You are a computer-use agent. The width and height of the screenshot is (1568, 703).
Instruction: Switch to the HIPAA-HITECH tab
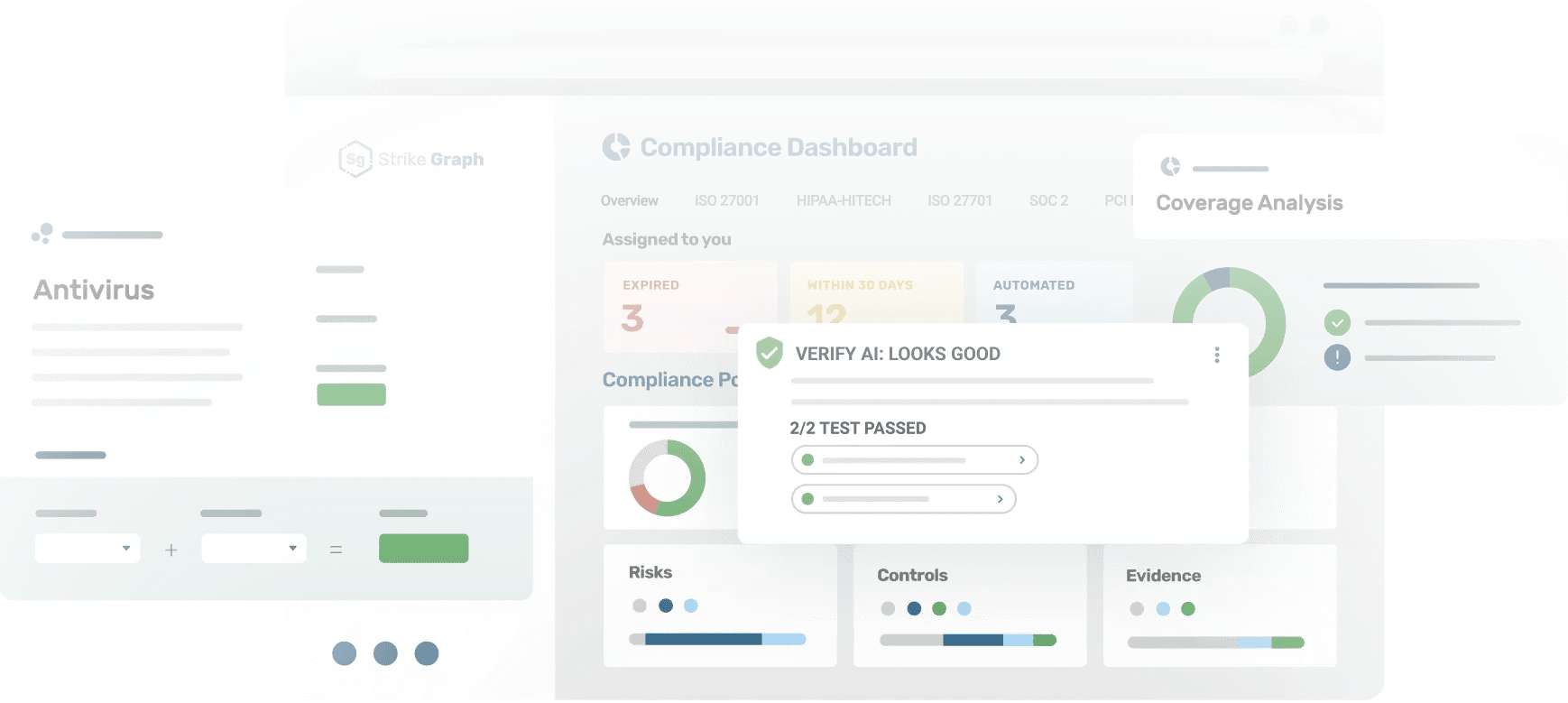tap(843, 200)
